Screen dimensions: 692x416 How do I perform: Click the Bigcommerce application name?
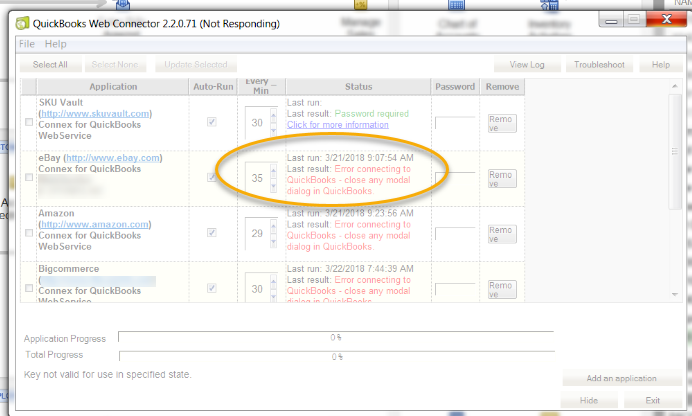[x=68, y=269]
